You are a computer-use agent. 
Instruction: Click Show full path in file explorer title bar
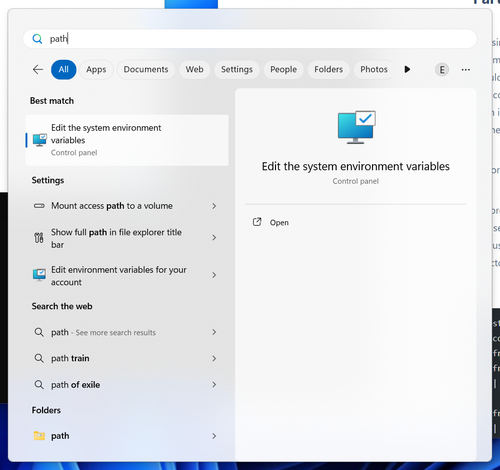(116, 238)
